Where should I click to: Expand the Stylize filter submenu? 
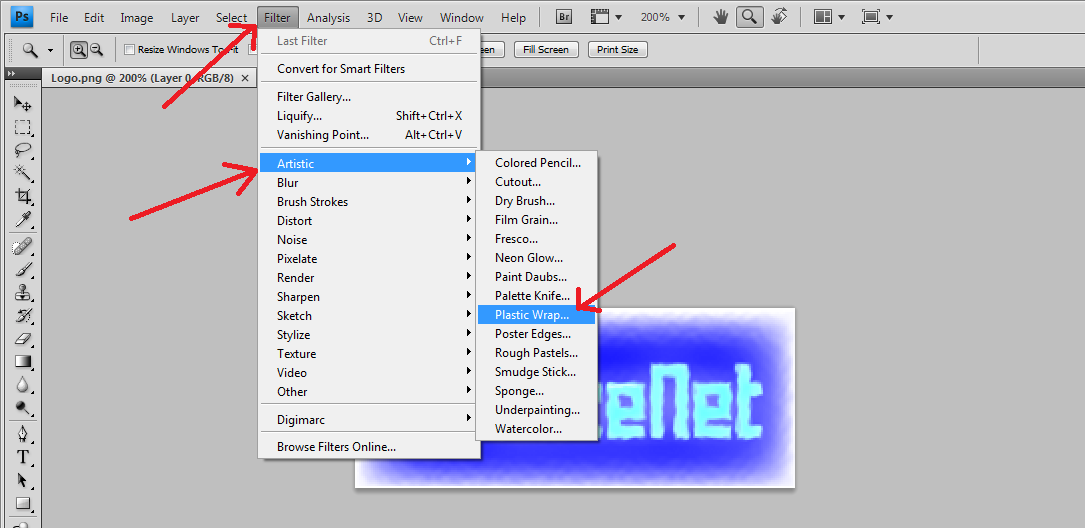[x=369, y=334]
